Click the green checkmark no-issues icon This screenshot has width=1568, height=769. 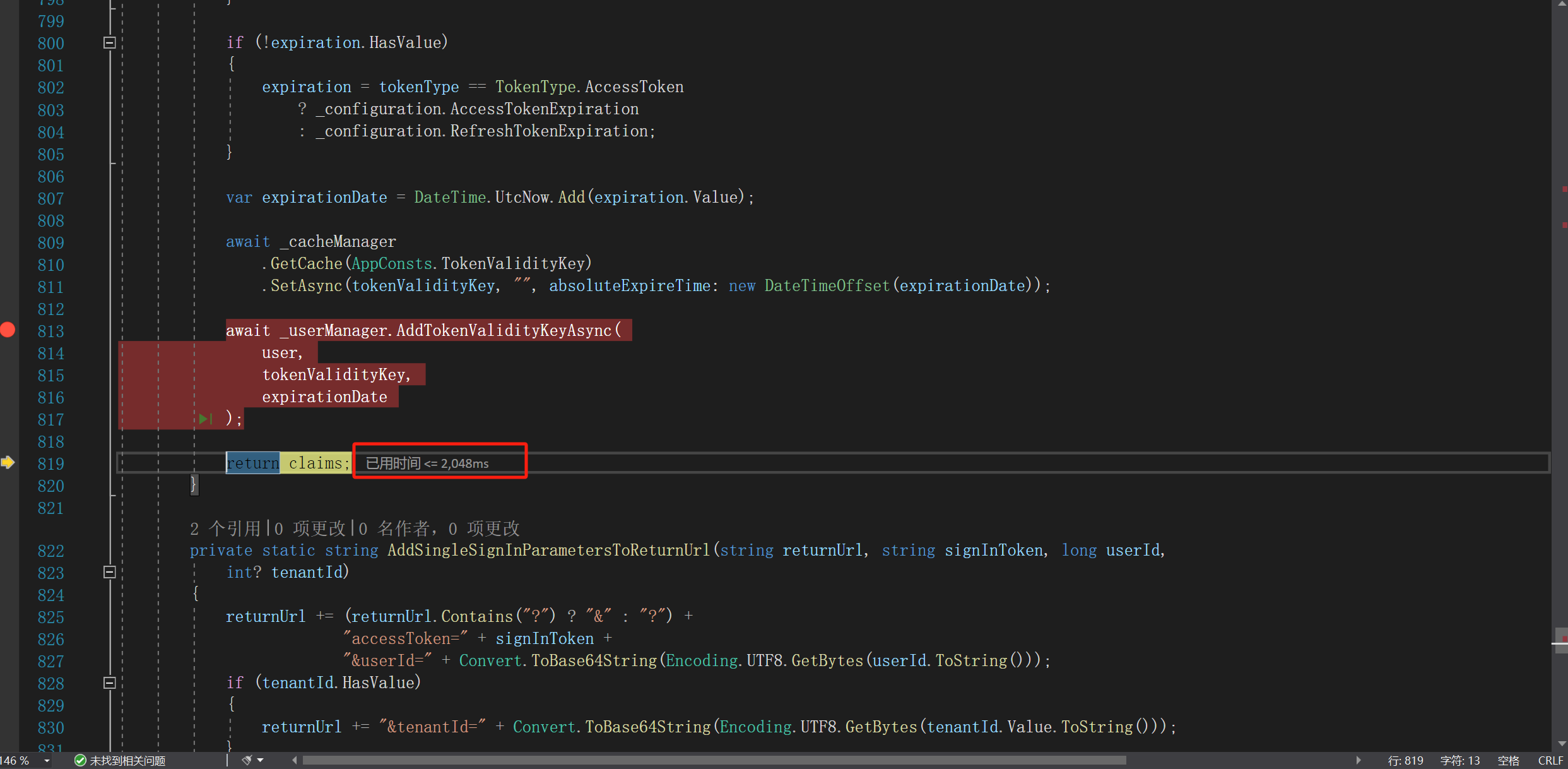point(80,760)
